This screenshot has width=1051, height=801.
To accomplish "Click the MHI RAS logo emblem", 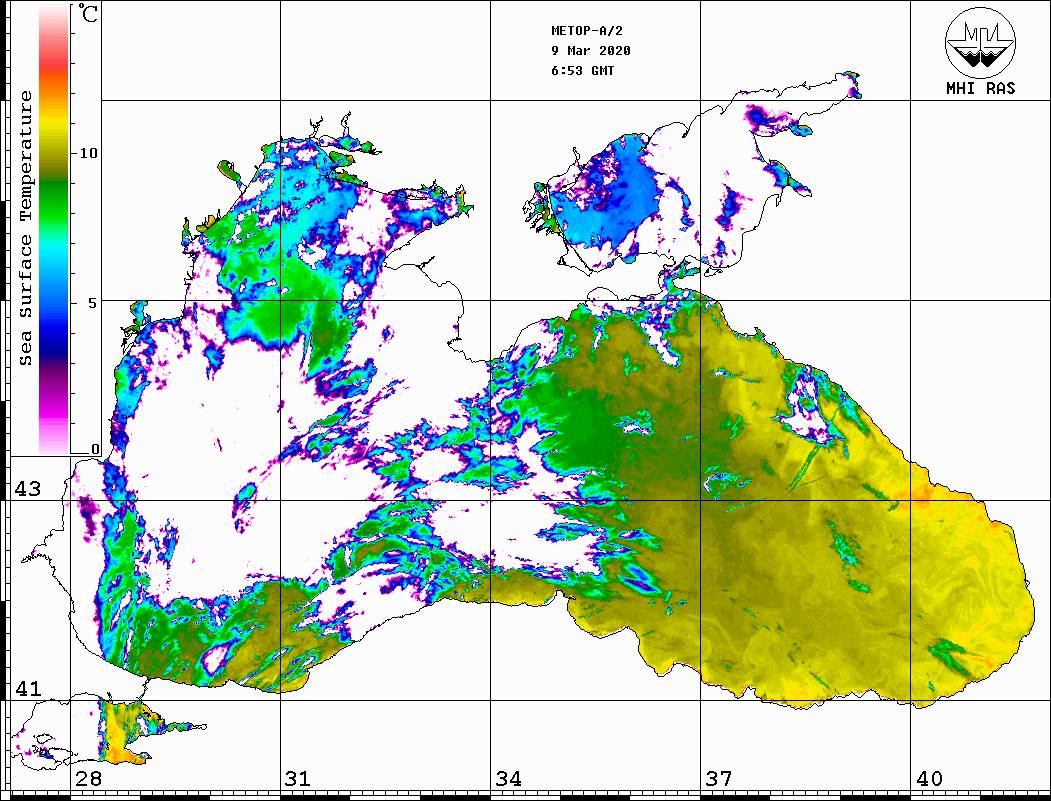I will pos(980,42).
